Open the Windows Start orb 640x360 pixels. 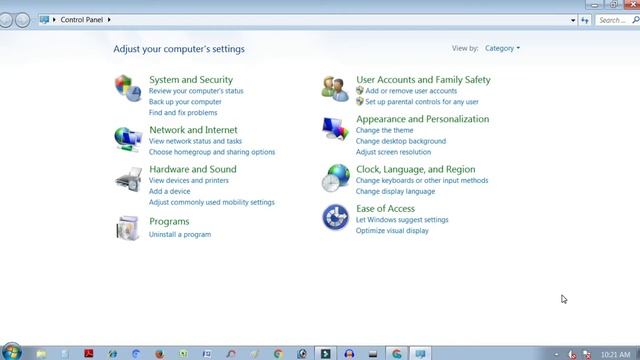click(x=11, y=351)
